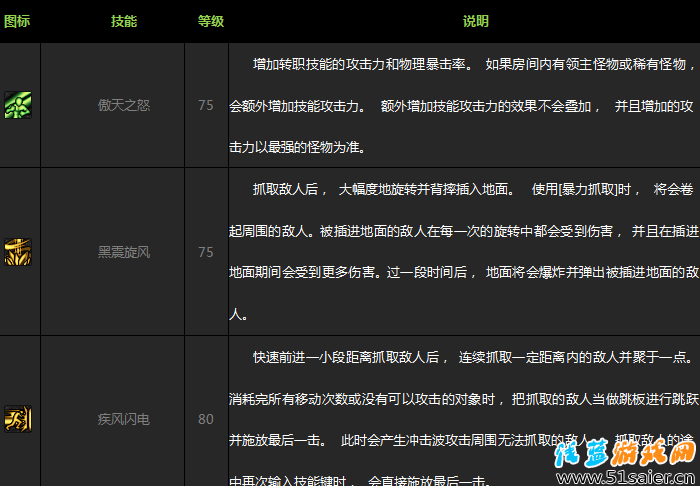Select the 黑震旋风 skill name

(x=124, y=253)
